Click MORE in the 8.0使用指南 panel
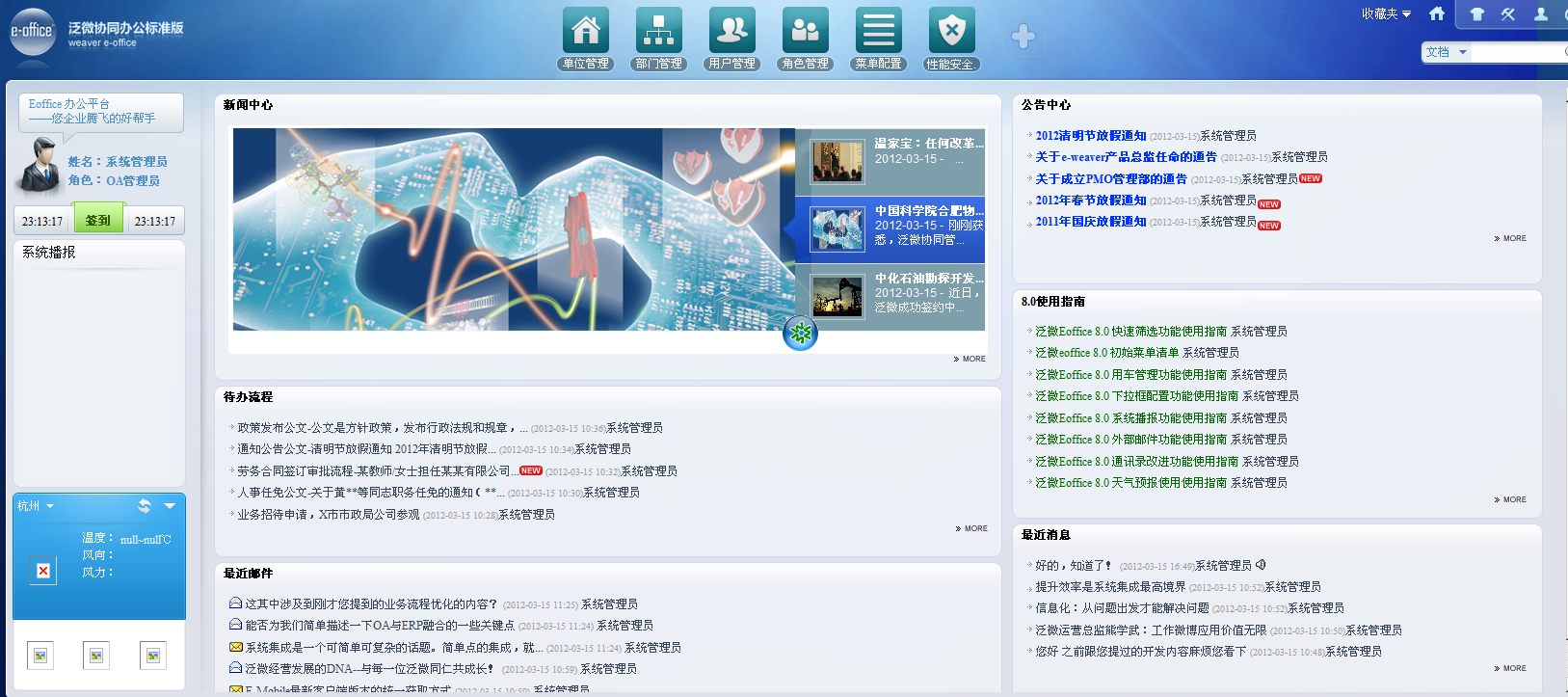Image resolution: width=1568 pixels, height=697 pixels. [1510, 499]
